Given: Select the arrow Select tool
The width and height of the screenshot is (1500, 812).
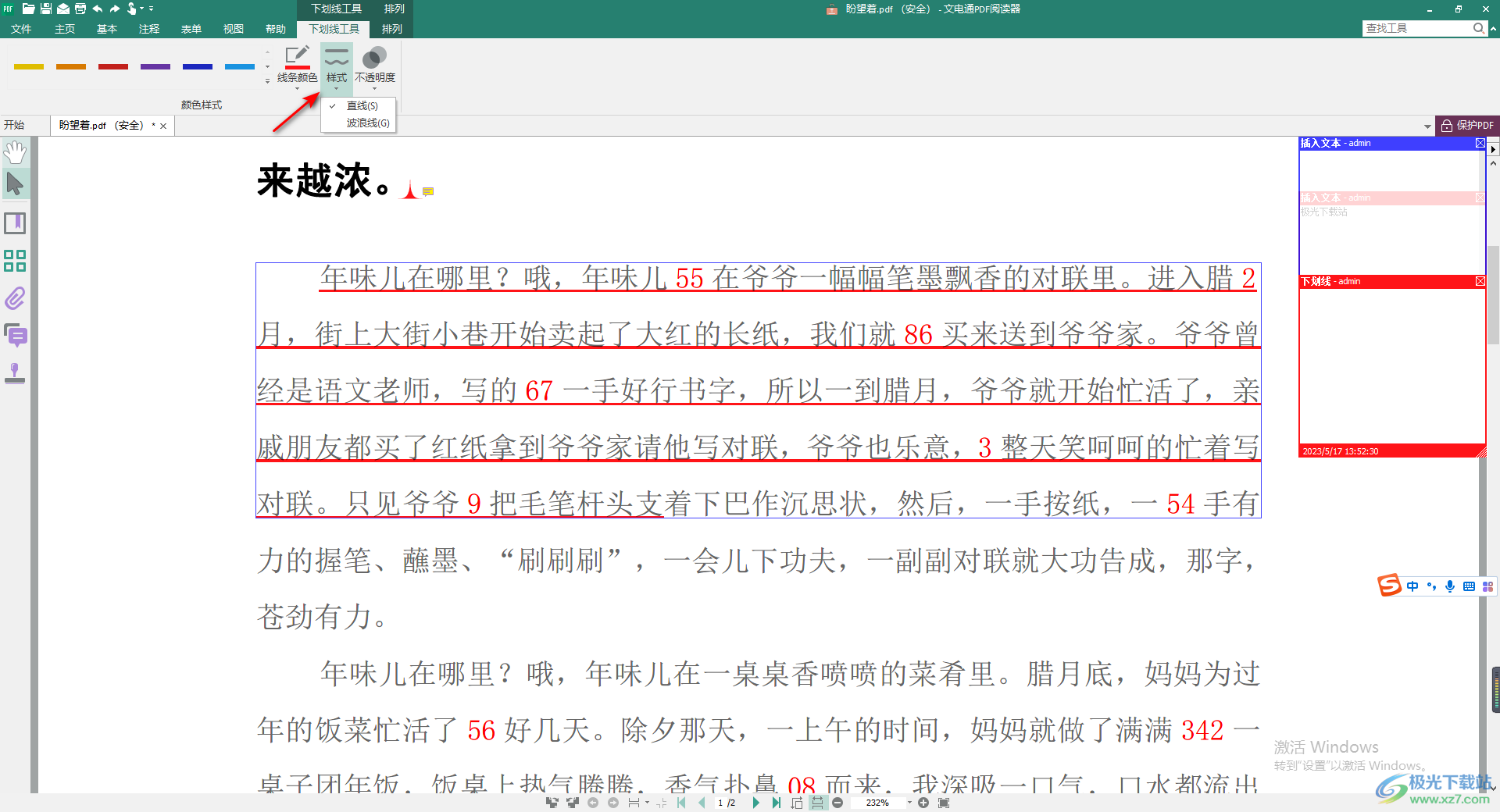Looking at the screenshot, I should pos(15,184).
